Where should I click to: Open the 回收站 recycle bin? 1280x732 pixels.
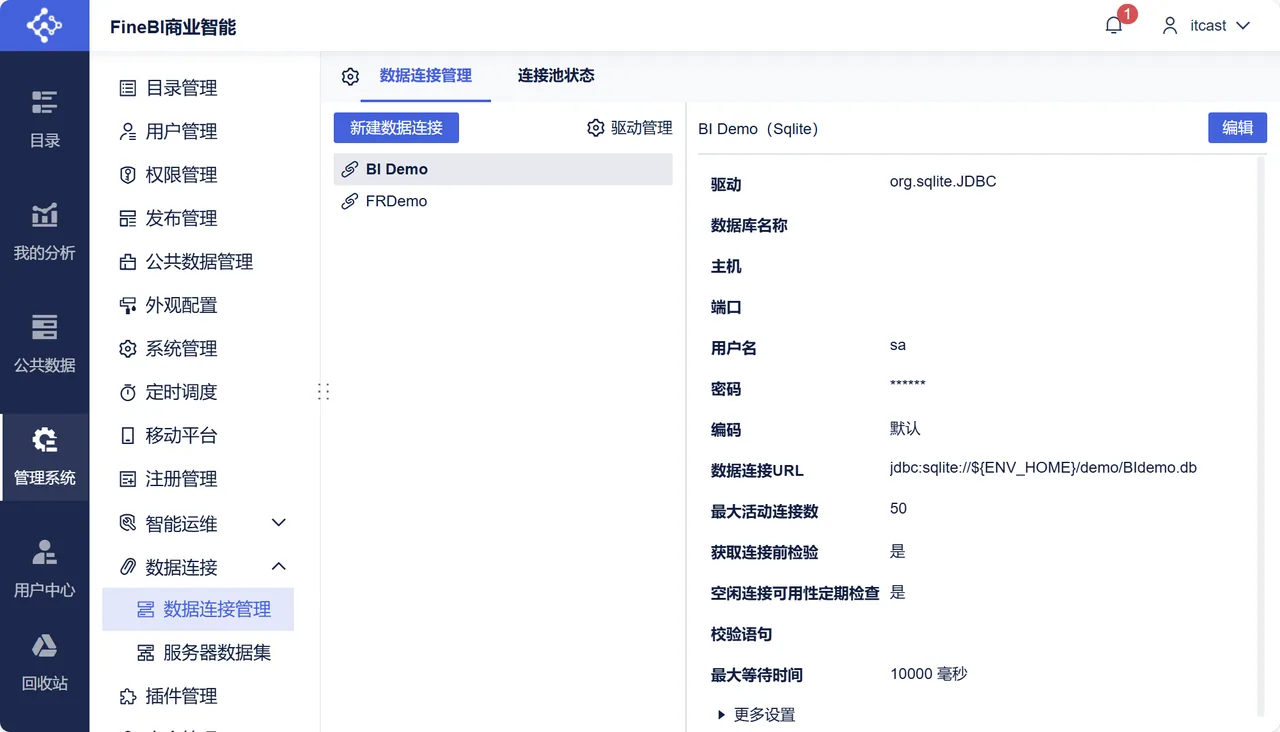[x=44, y=662]
